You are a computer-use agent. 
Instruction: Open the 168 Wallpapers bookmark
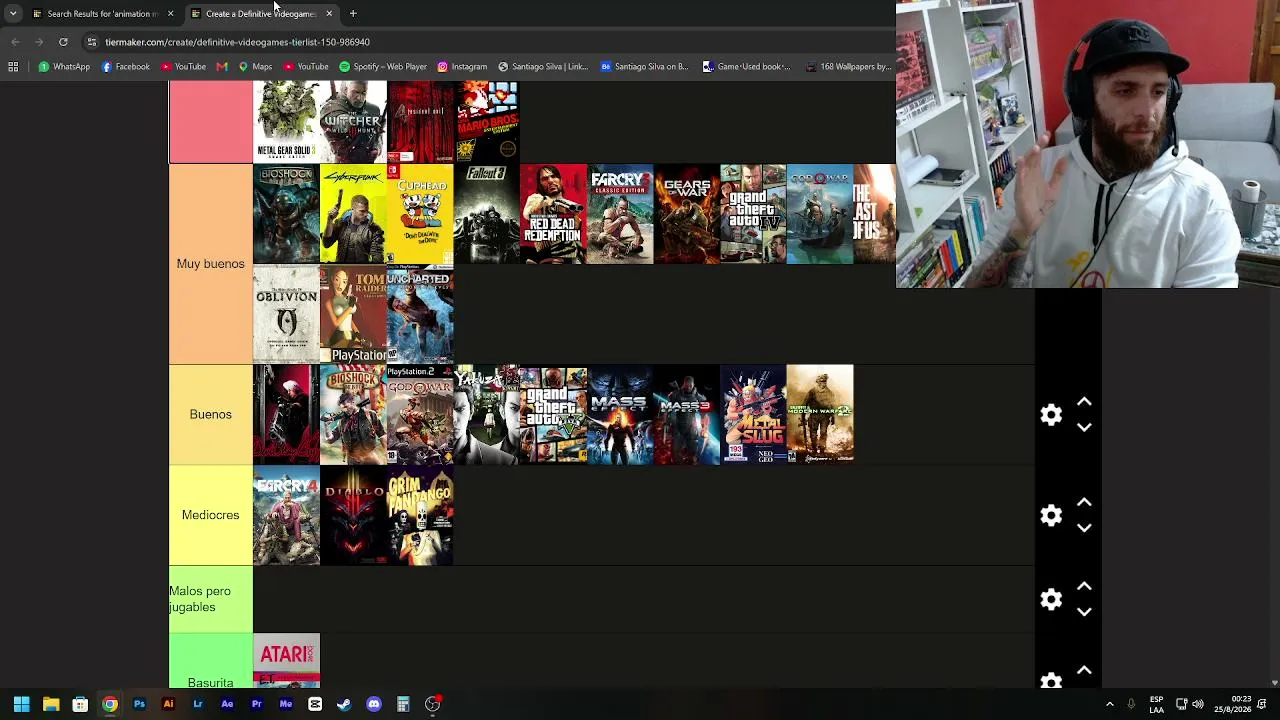point(848,67)
